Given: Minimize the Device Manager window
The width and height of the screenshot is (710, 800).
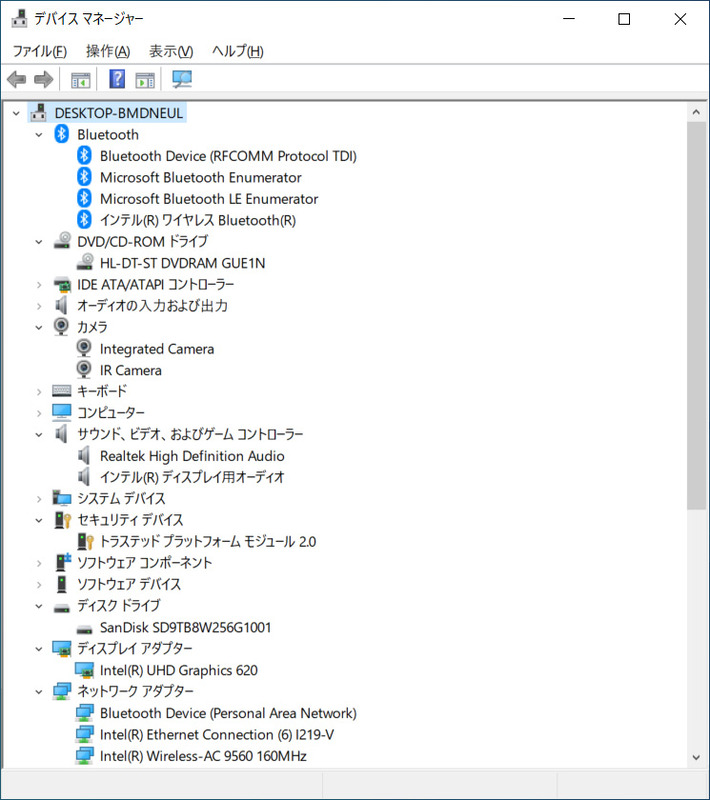Looking at the screenshot, I should (569, 19).
